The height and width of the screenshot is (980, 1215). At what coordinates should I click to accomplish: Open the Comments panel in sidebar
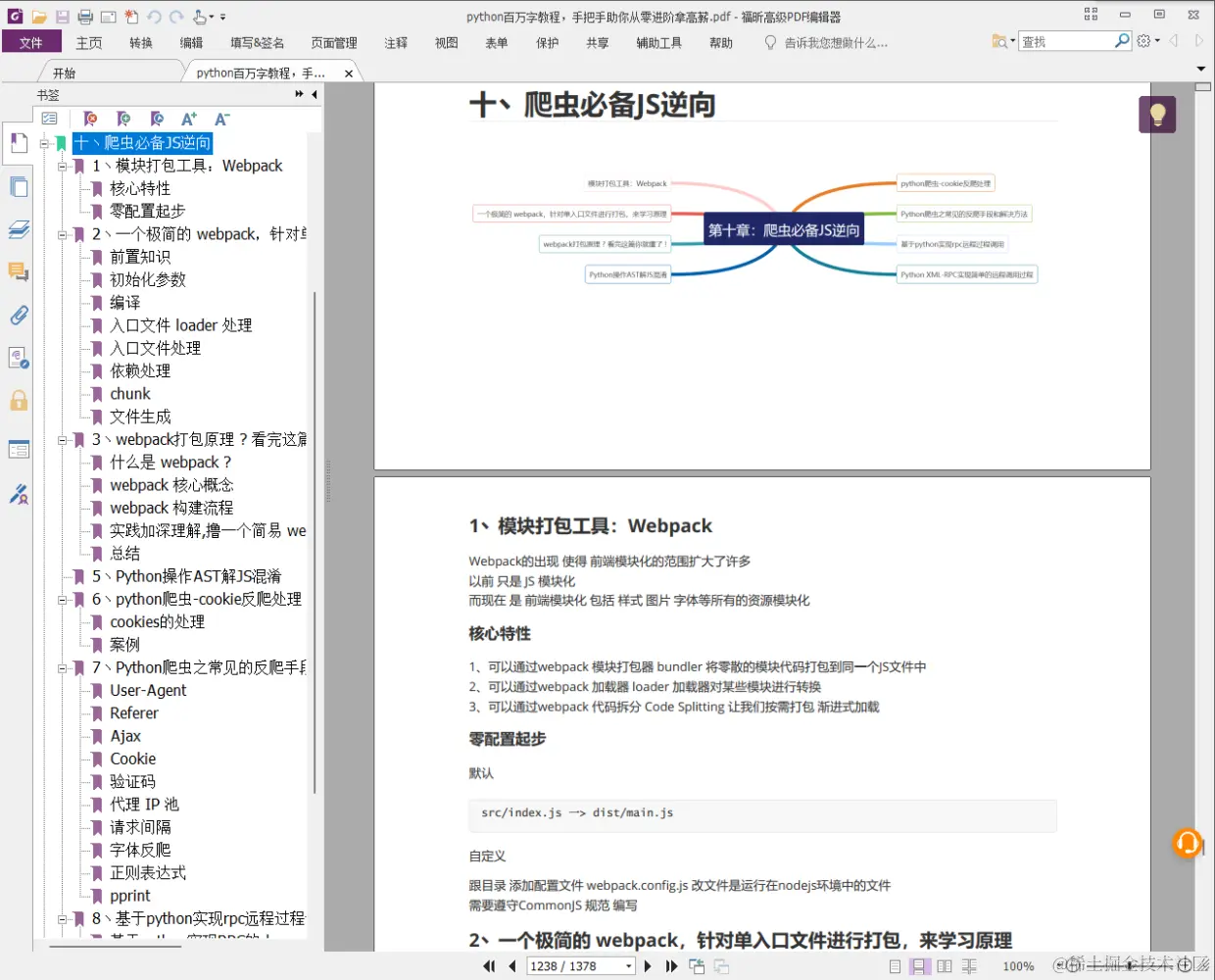[18, 271]
